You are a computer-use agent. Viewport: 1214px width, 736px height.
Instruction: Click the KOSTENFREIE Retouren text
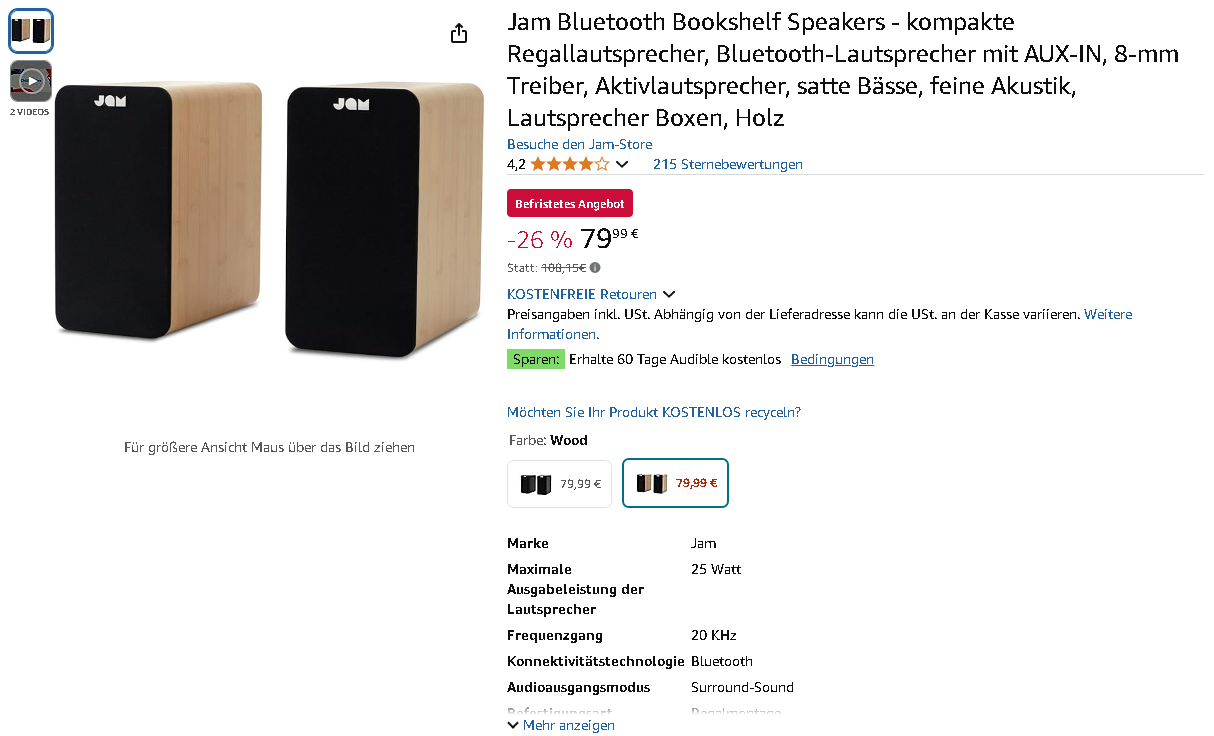581,294
